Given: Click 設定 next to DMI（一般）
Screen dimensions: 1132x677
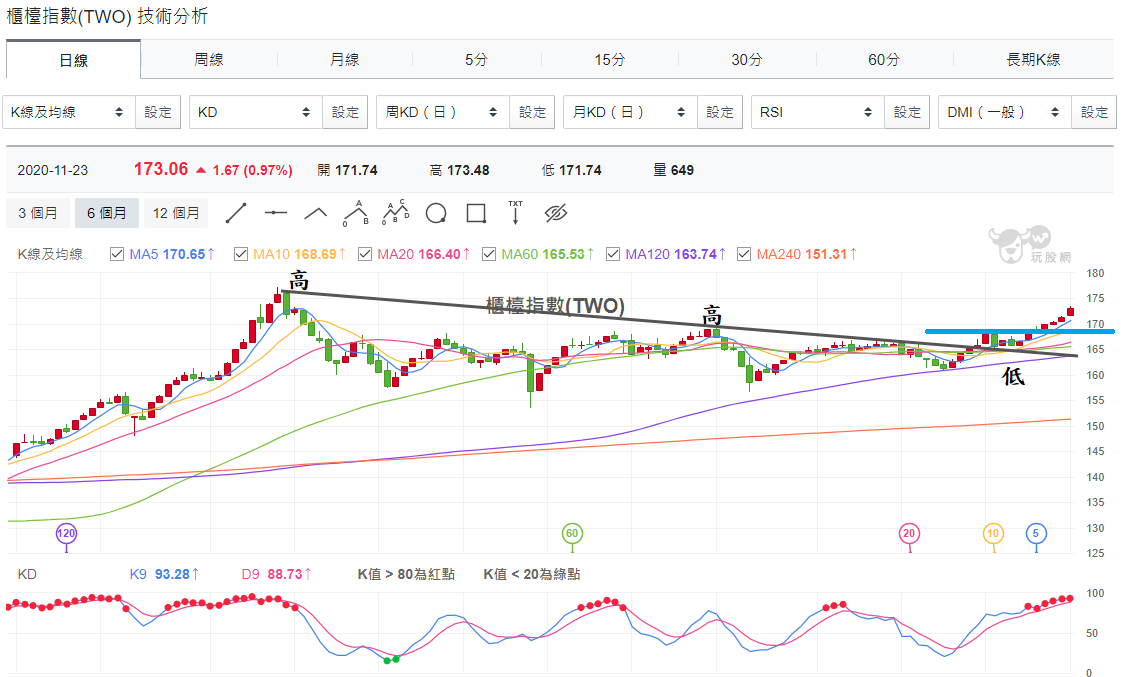Looking at the screenshot, I should coord(1094,113).
